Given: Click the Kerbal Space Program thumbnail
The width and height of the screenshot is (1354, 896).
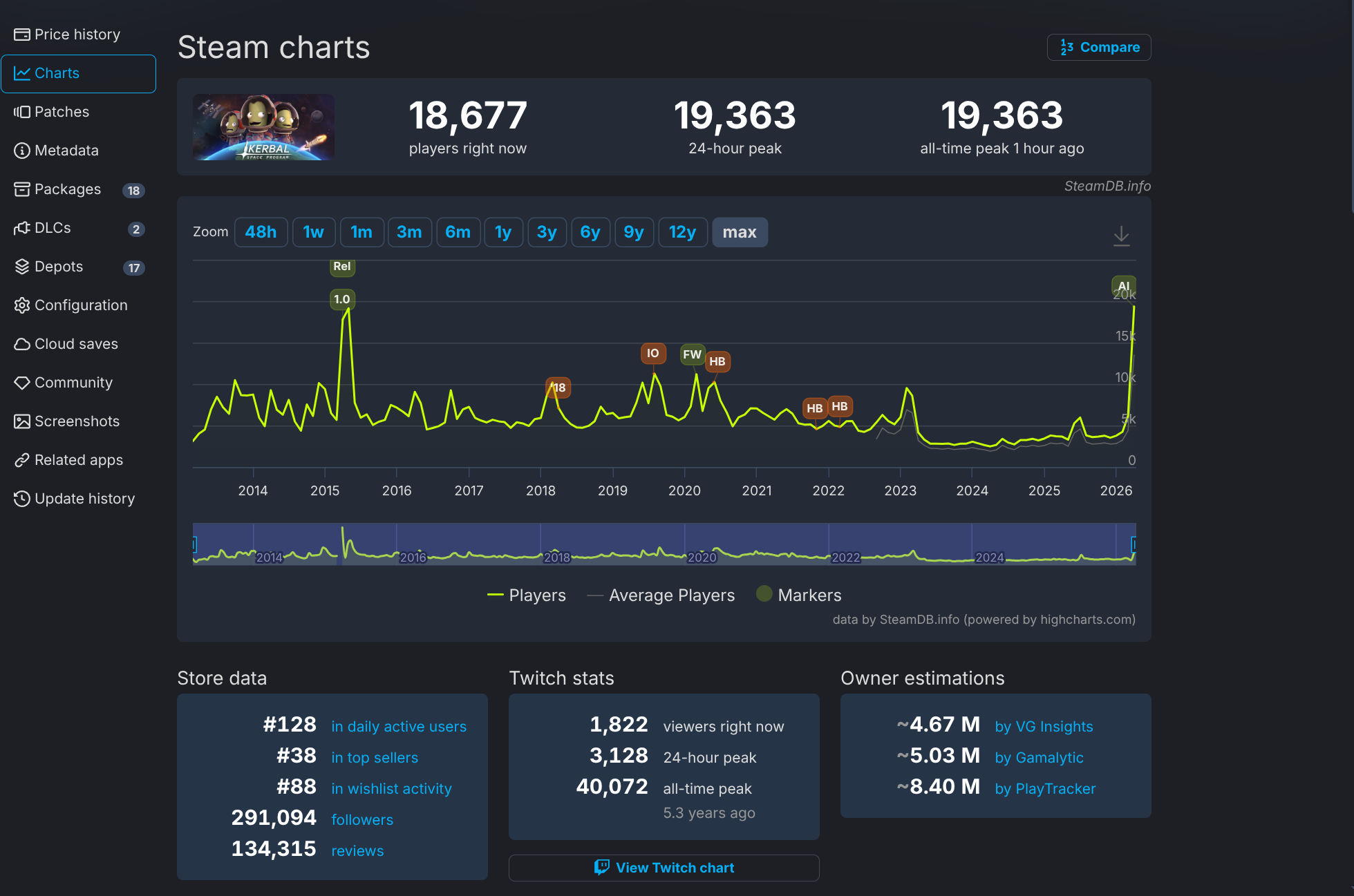Looking at the screenshot, I should pyautogui.click(x=263, y=127).
